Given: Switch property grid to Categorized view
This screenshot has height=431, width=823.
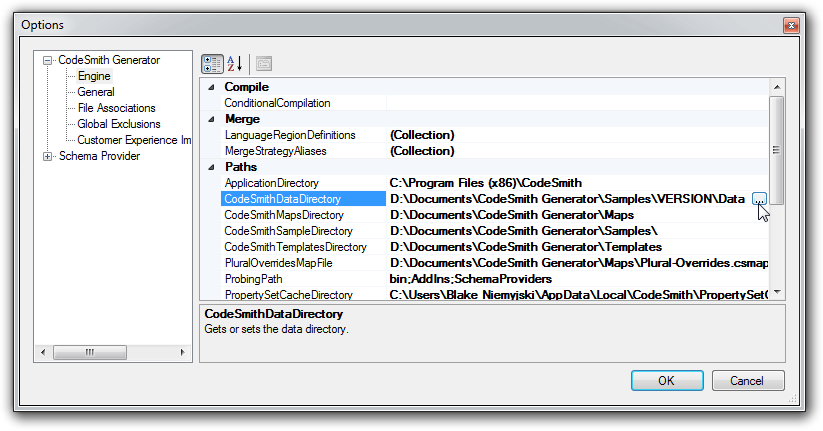Looking at the screenshot, I should pyautogui.click(x=212, y=64).
